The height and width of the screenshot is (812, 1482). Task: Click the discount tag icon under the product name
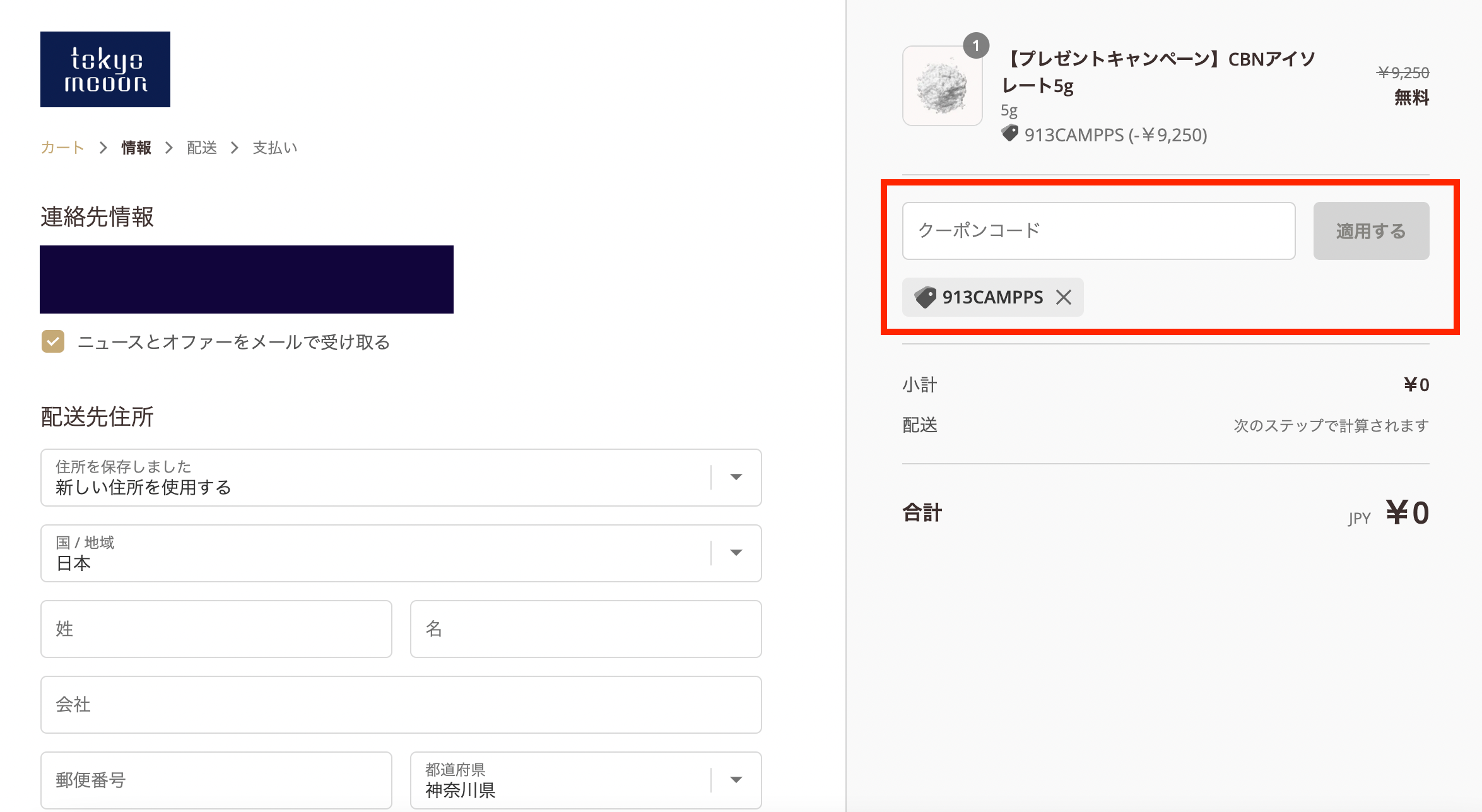tap(1010, 134)
